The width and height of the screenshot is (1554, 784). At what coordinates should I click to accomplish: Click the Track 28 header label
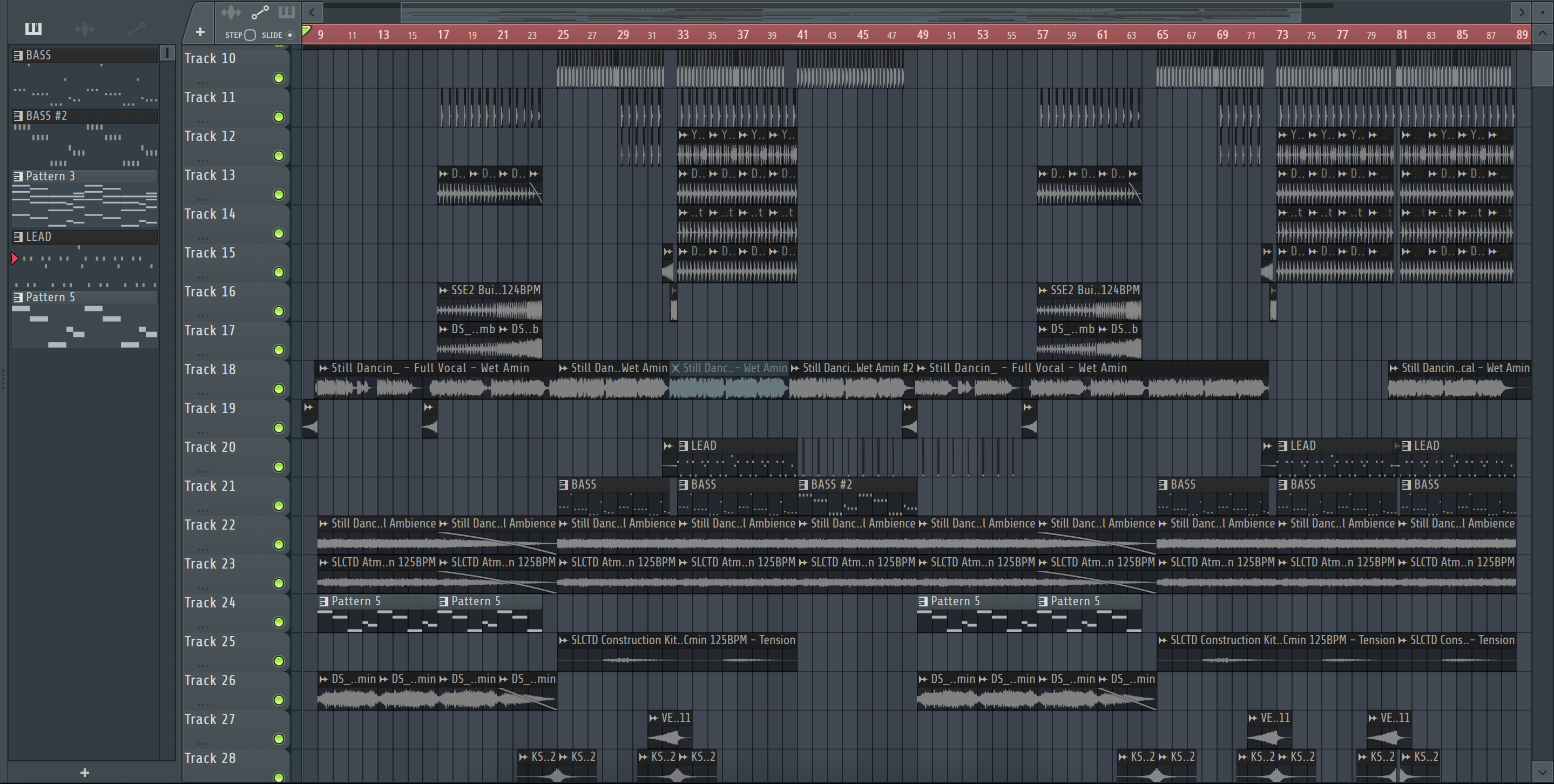210,758
